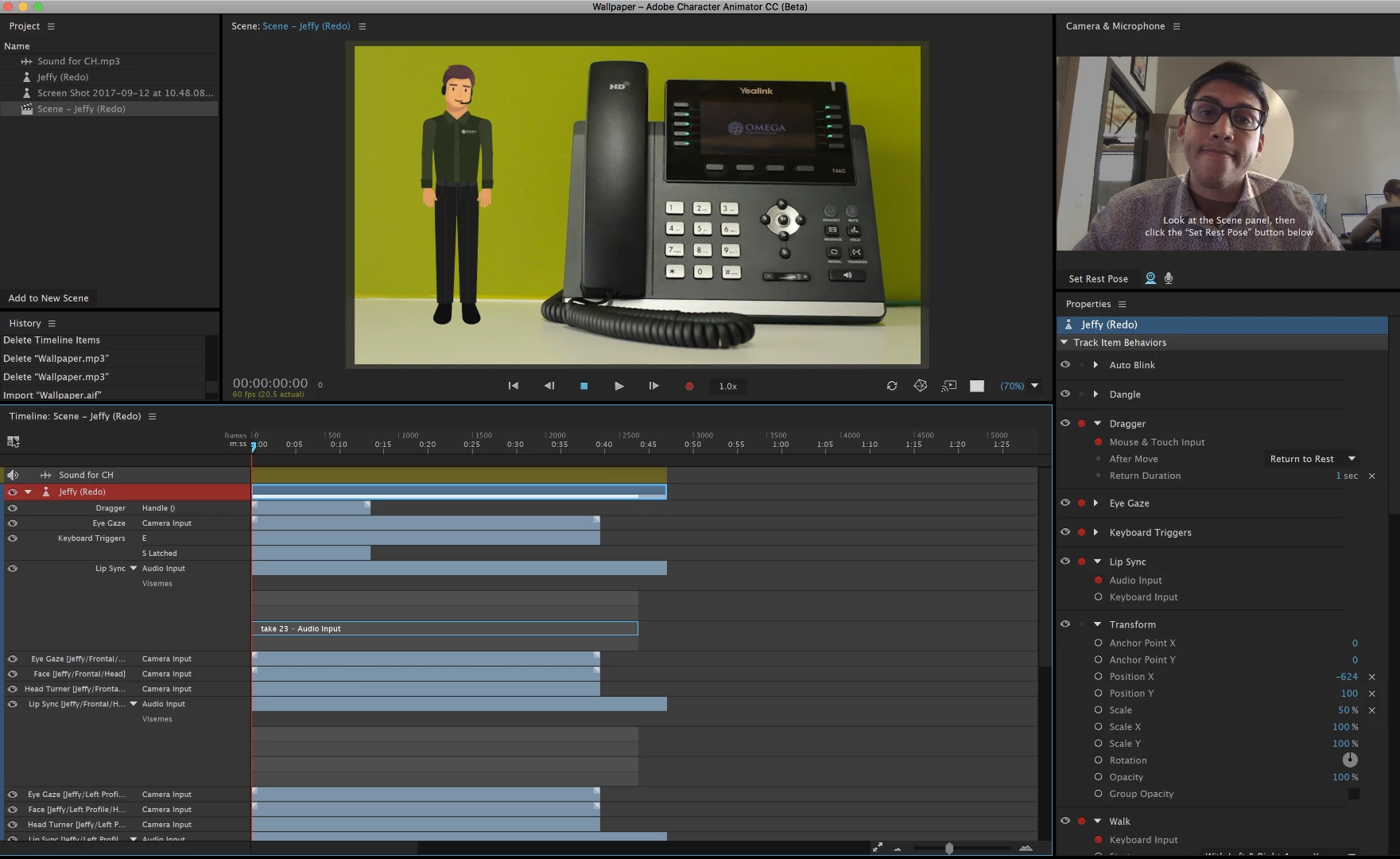Image resolution: width=1400 pixels, height=859 pixels.
Task: Play the scene
Action: coord(619,386)
